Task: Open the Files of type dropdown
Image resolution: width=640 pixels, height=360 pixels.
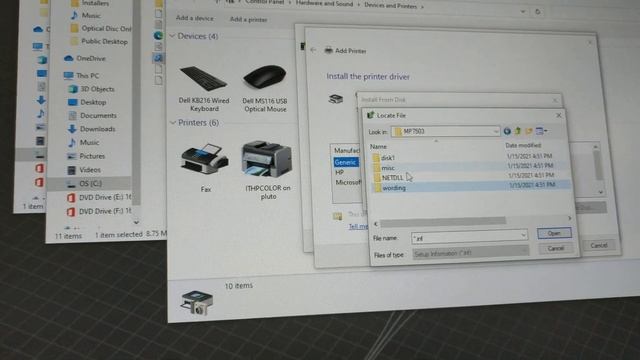Action: pos(524,251)
